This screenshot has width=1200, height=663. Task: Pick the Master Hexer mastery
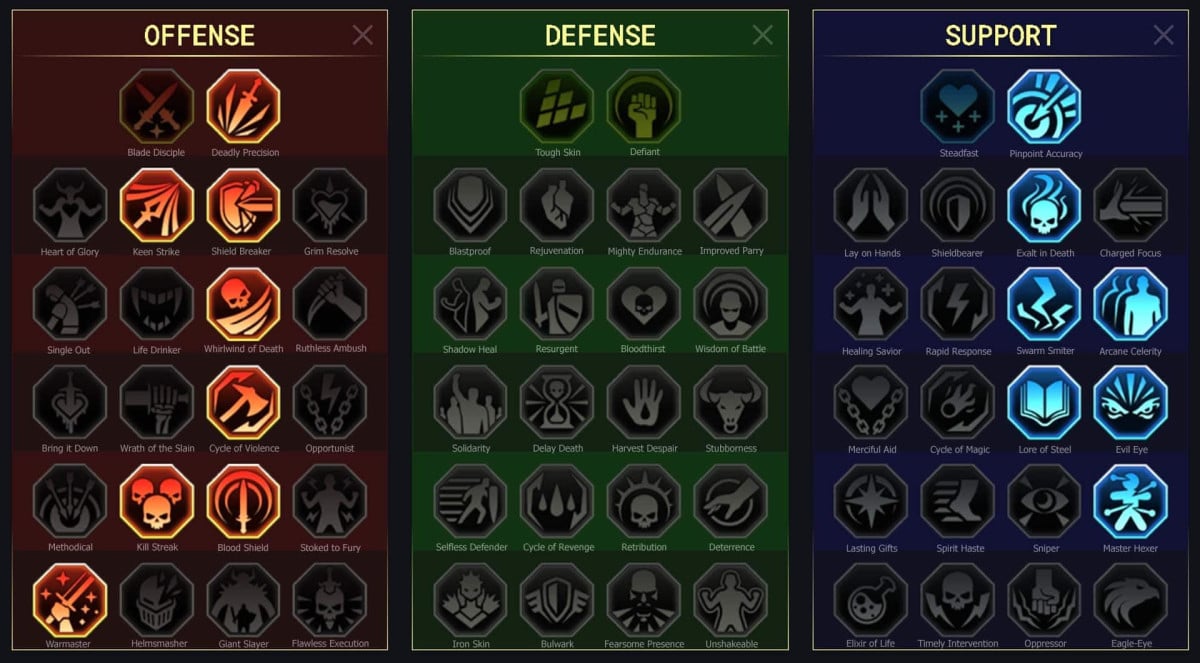pyautogui.click(x=1131, y=501)
